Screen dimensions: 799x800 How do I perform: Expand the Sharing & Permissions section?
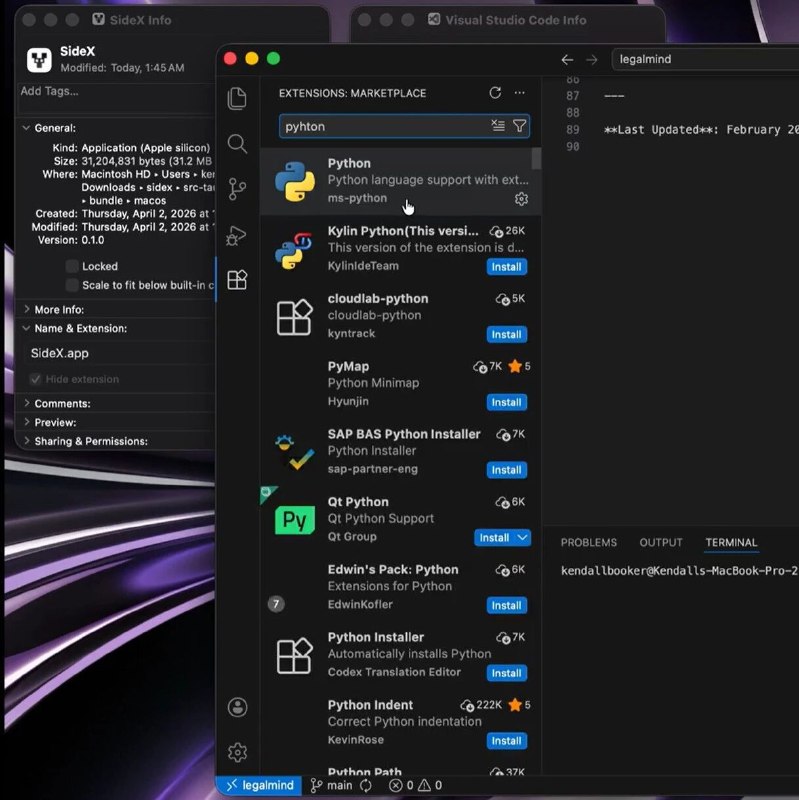pyautogui.click(x=27, y=441)
